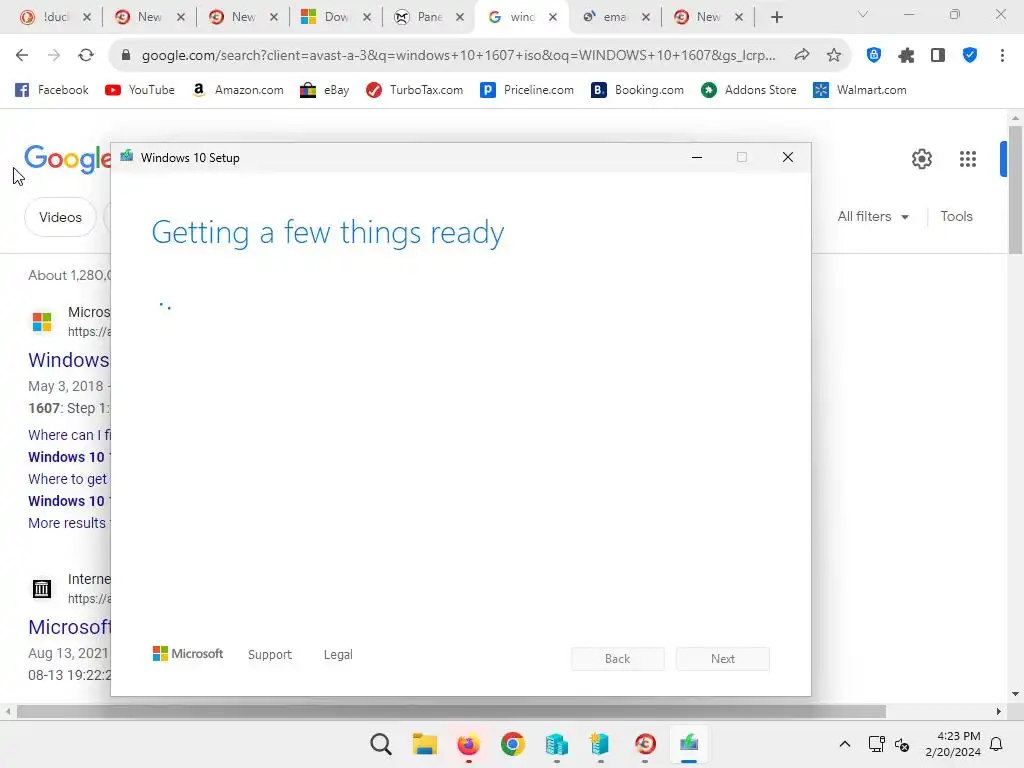The height and width of the screenshot is (768, 1024).
Task: Click the horizontal page scrollbar
Action: tap(451, 711)
